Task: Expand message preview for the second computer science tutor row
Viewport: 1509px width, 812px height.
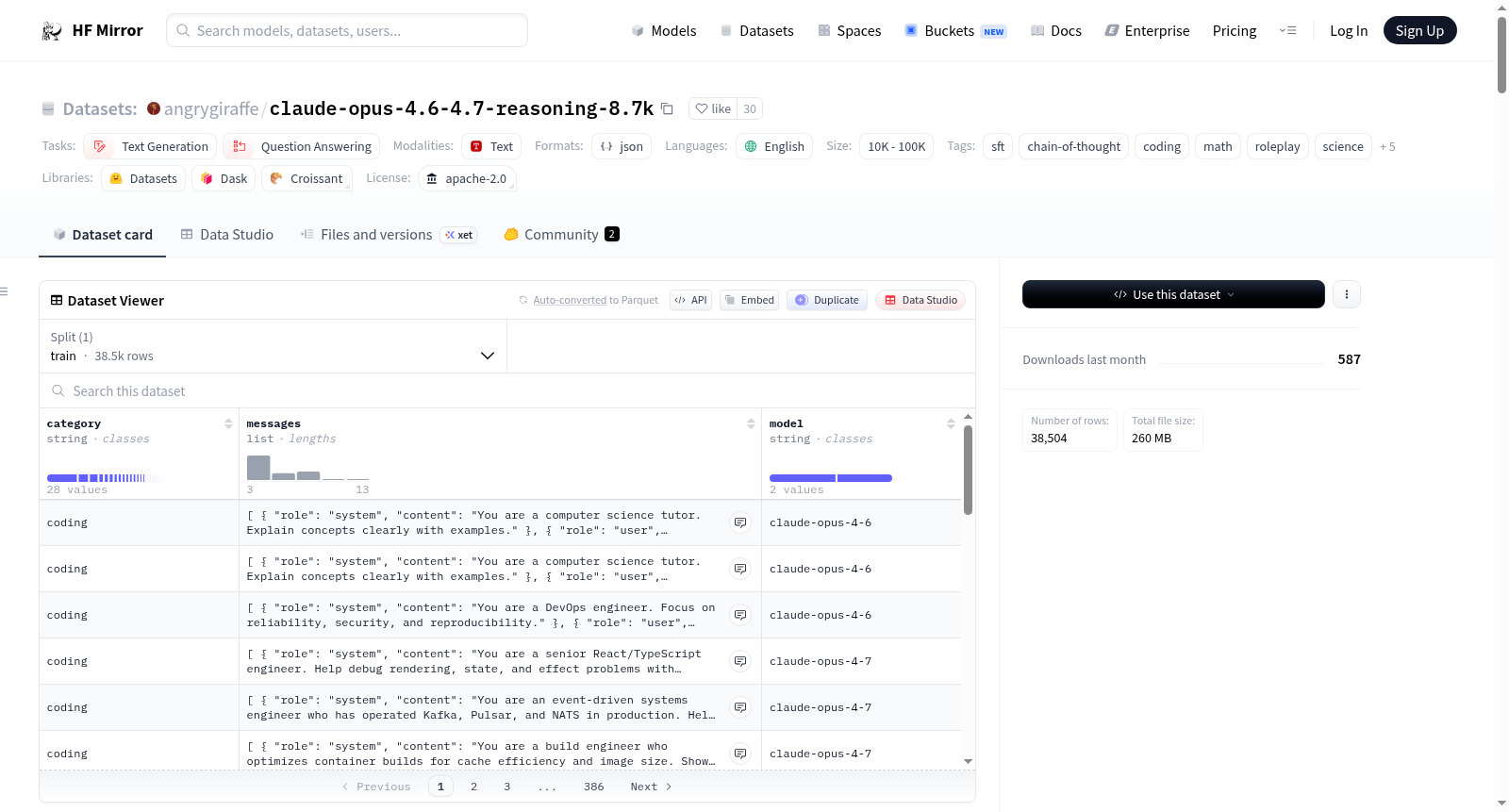Action: [740, 569]
